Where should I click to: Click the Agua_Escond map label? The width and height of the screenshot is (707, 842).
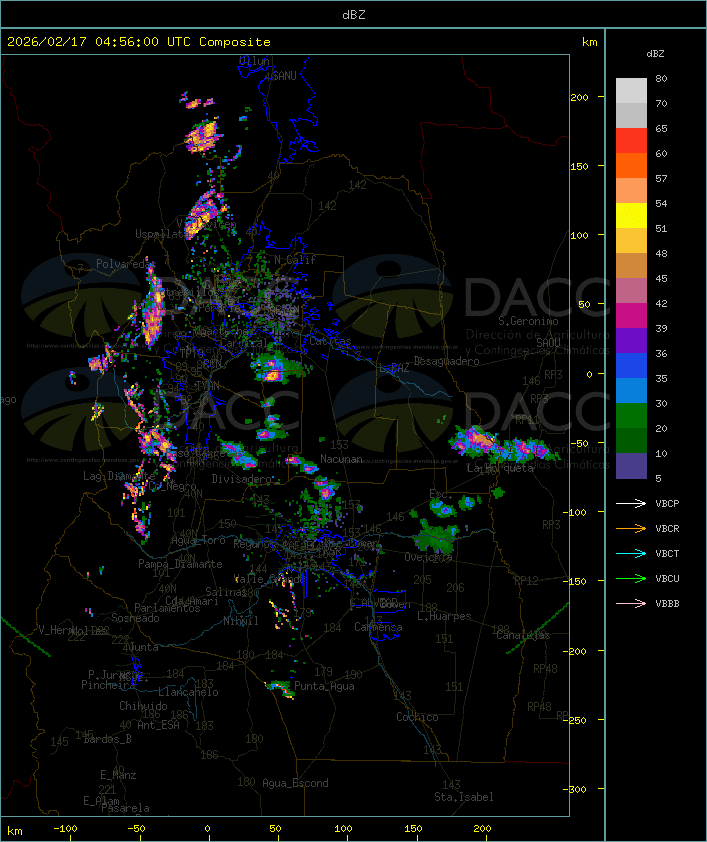coord(295,783)
